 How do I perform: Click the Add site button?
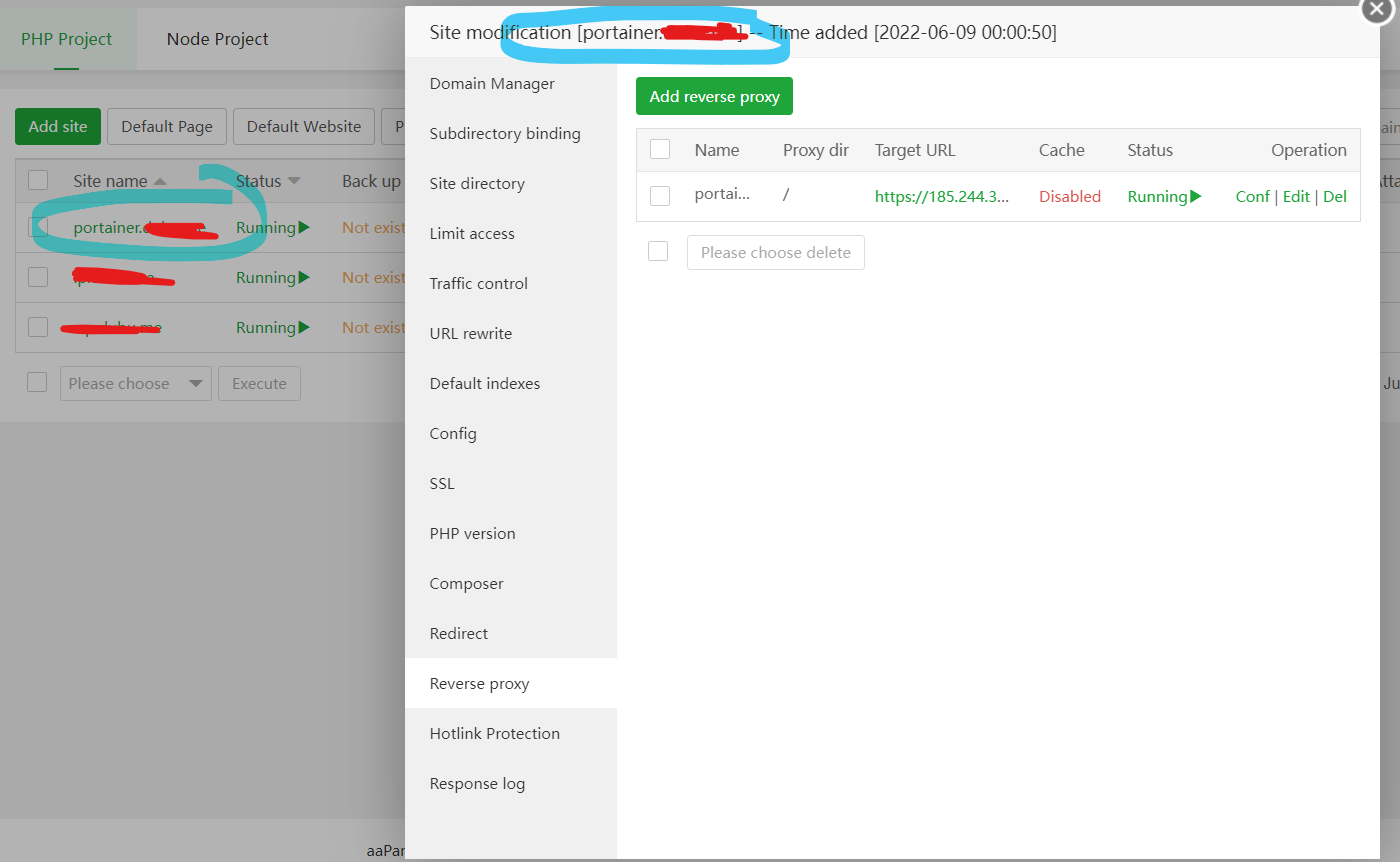(x=57, y=126)
